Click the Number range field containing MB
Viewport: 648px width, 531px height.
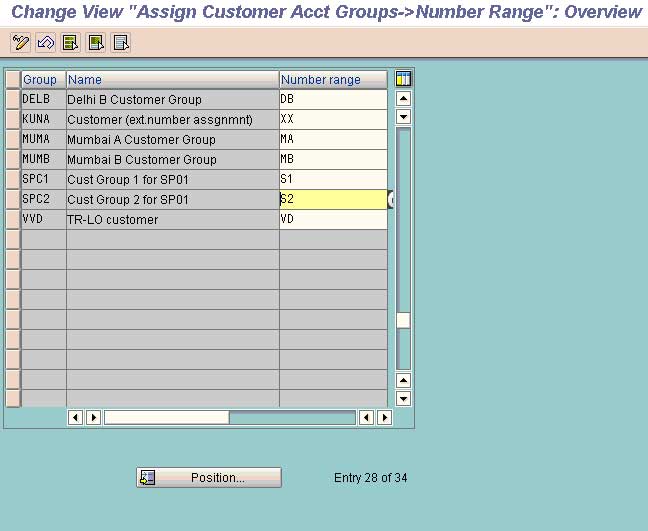pos(333,159)
